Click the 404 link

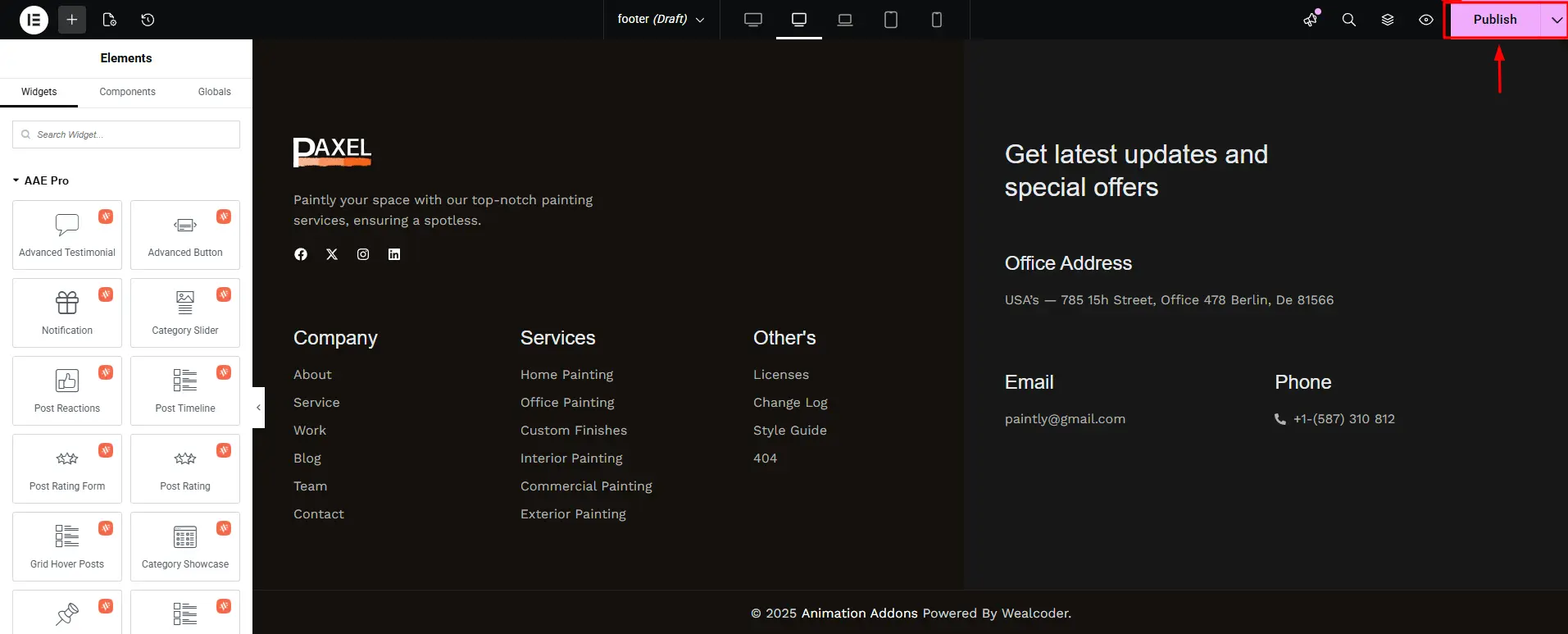pos(765,458)
